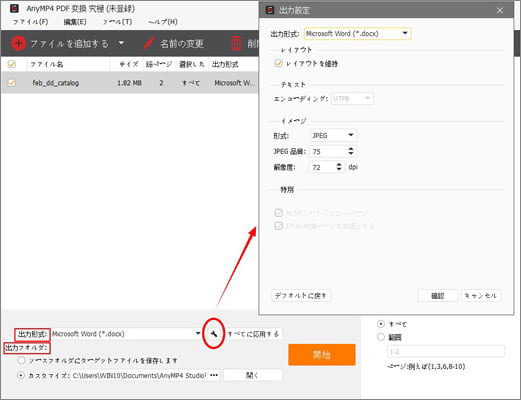The height and width of the screenshot is (400, 521).
Task: Select the カスタマイズ output folder radio button
Action: point(21,375)
